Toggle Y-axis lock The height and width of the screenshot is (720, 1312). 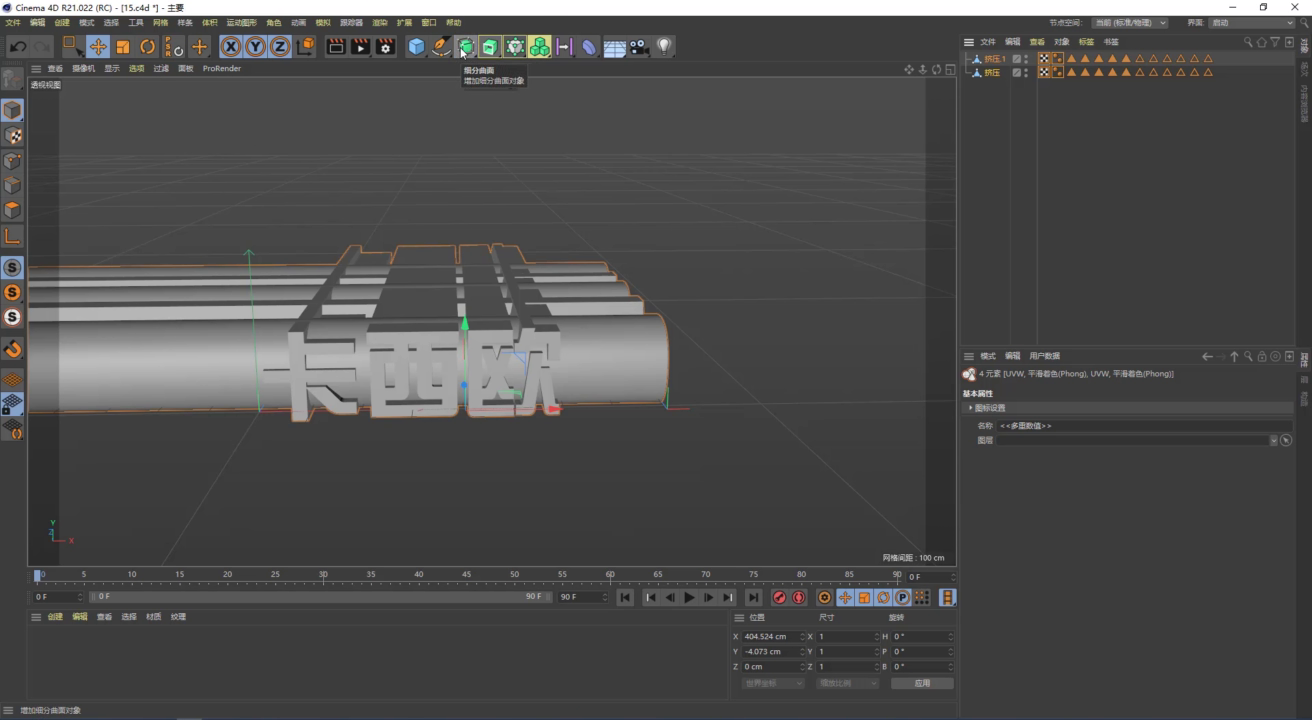255,46
